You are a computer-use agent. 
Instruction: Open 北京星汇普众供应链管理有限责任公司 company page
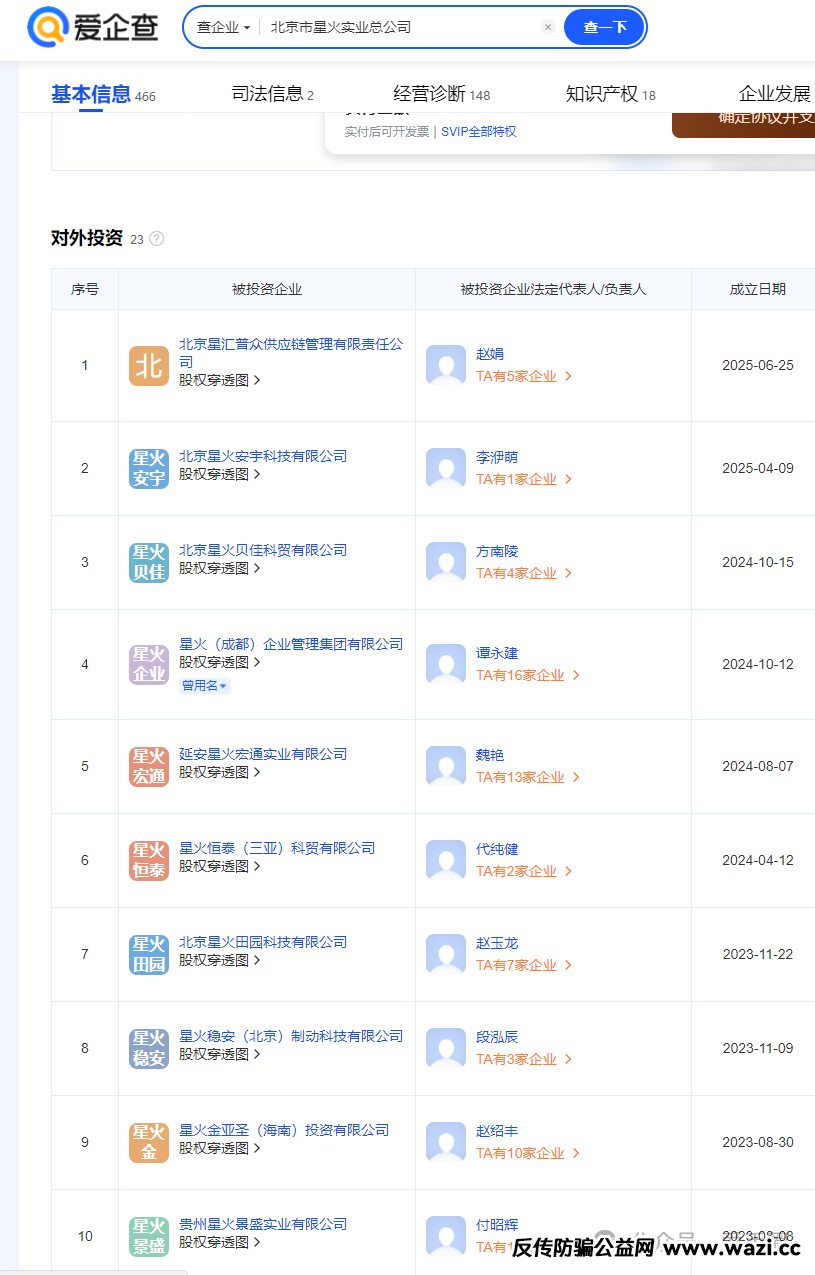[x=291, y=352]
